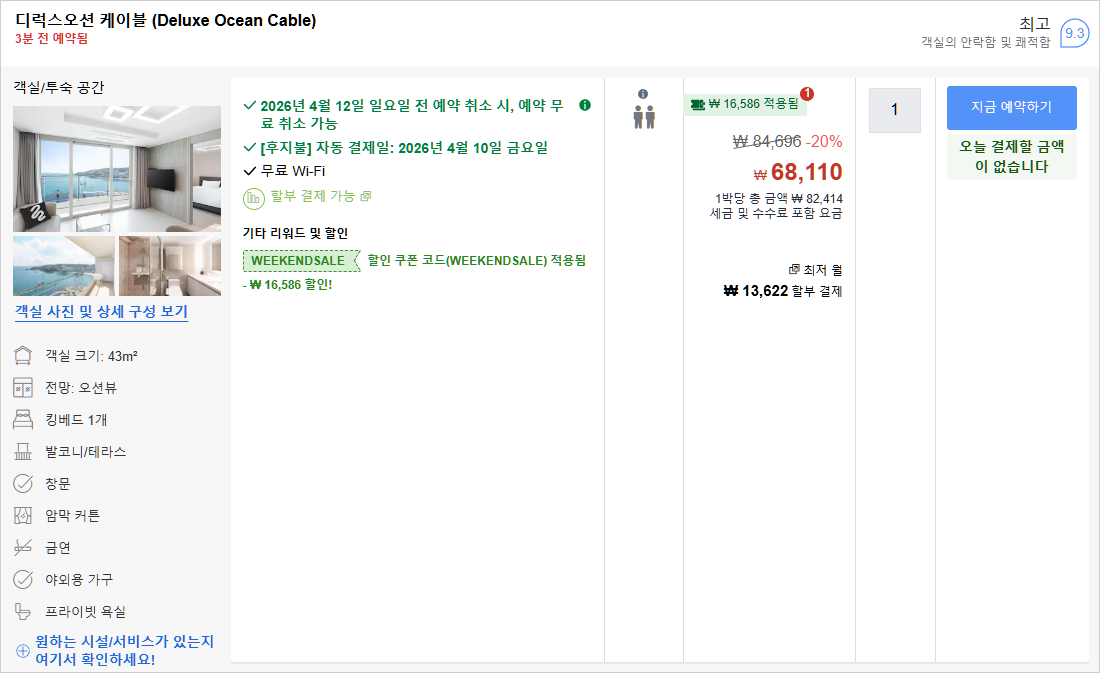Click the plus icon beside 원하는 시설/서비스
This screenshot has height=674, width=1100.
(x=23, y=651)
